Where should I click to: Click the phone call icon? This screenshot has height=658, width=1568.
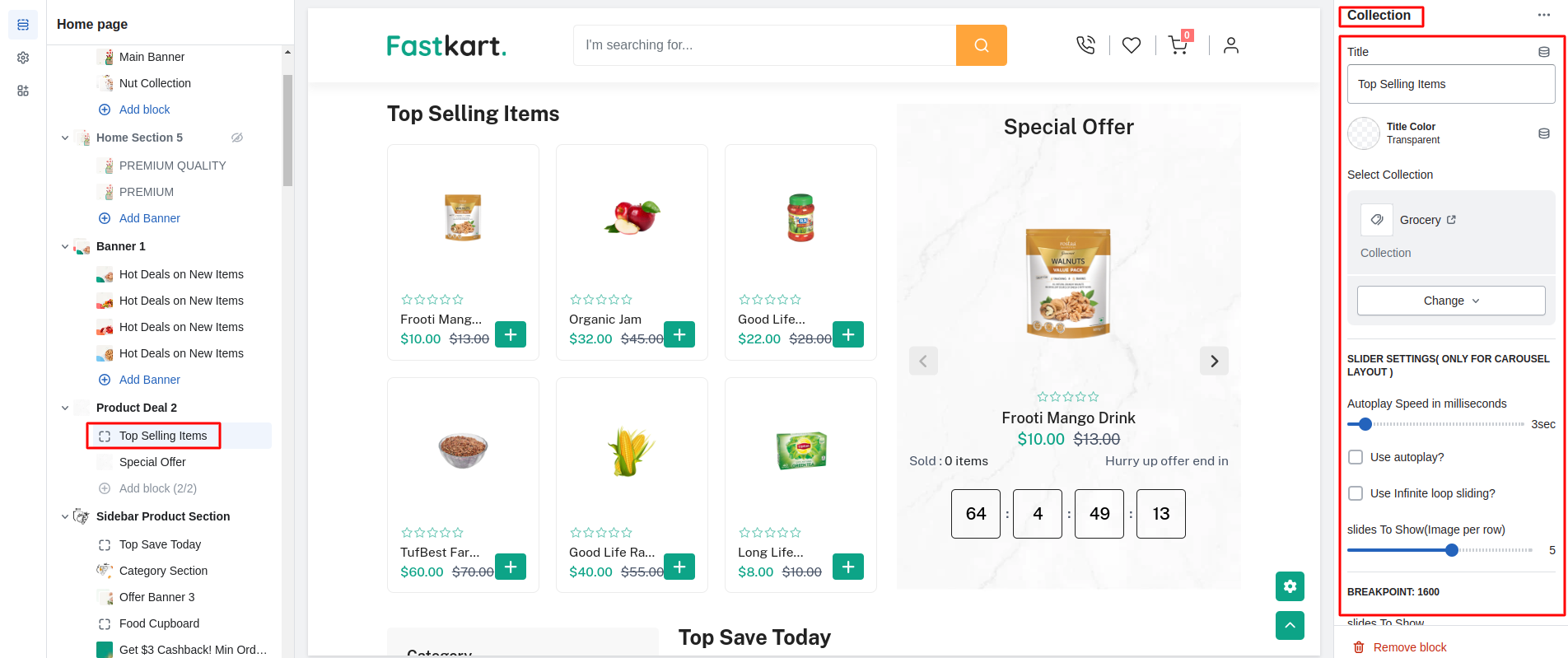pyautogui.click(x=1085, y=45)
